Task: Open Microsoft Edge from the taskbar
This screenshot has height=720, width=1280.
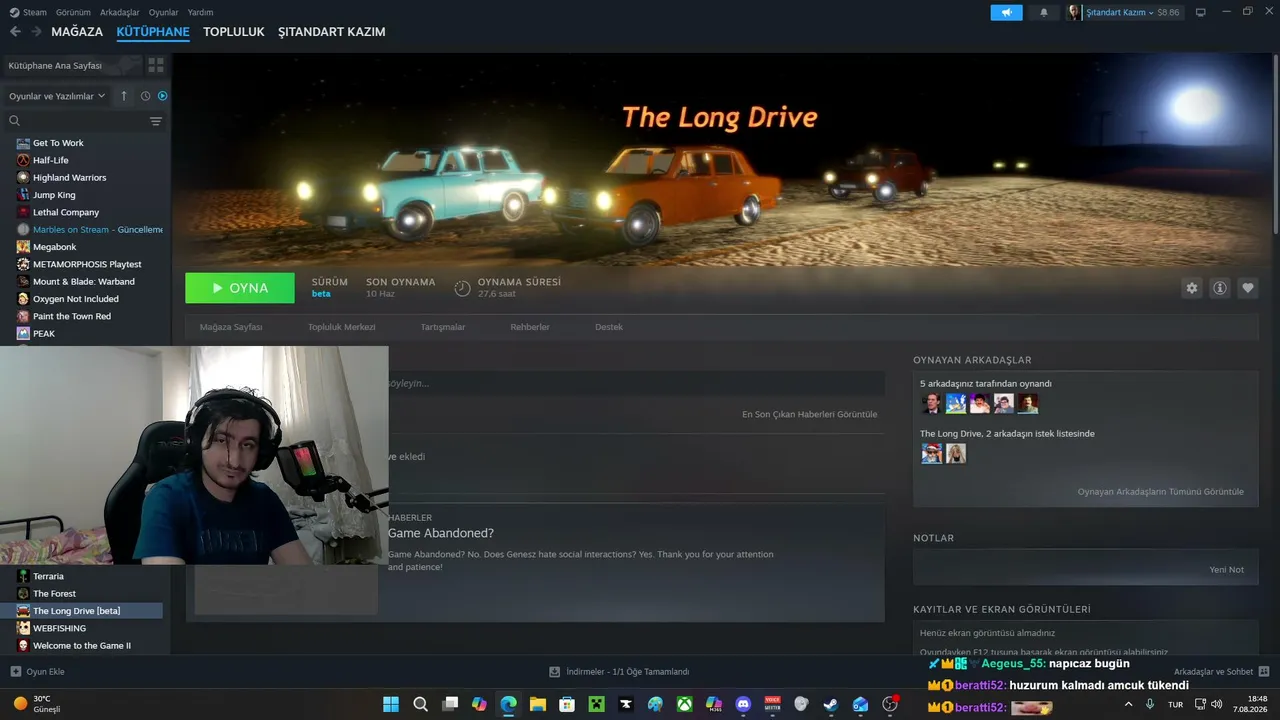Action: pos(509,704)
